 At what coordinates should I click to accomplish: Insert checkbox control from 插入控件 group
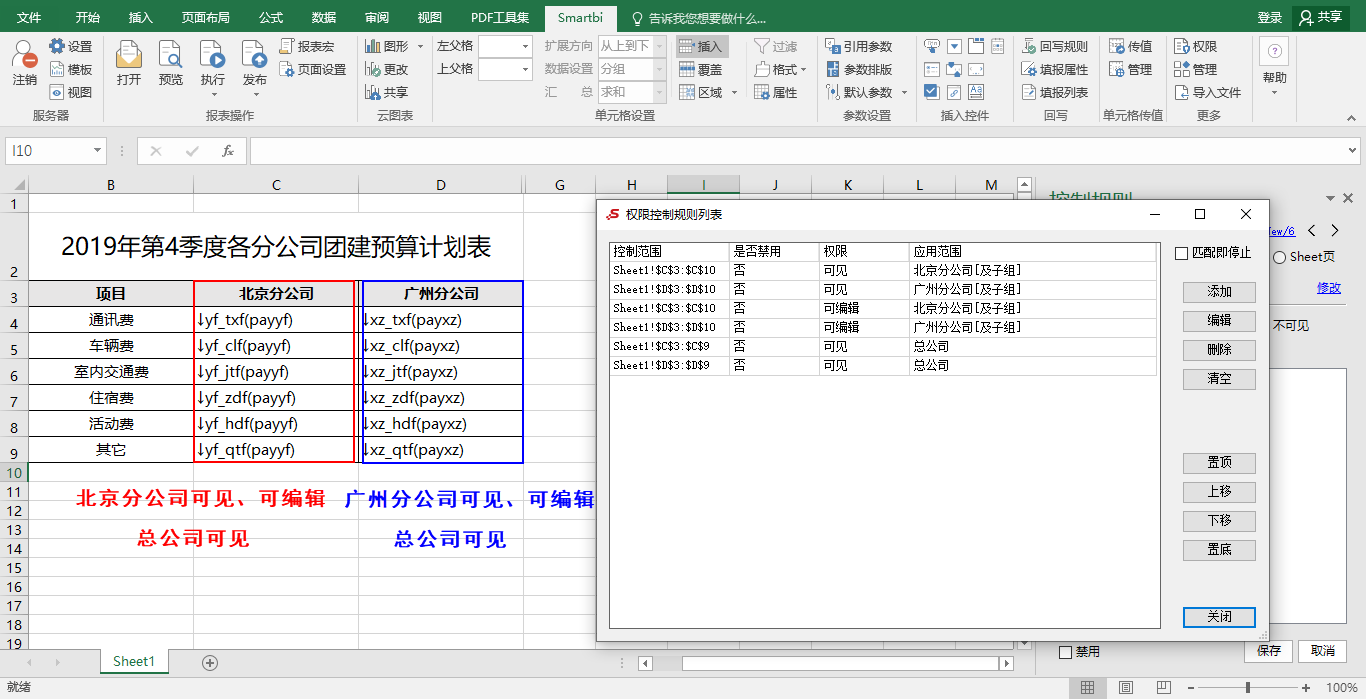[931, 91]
